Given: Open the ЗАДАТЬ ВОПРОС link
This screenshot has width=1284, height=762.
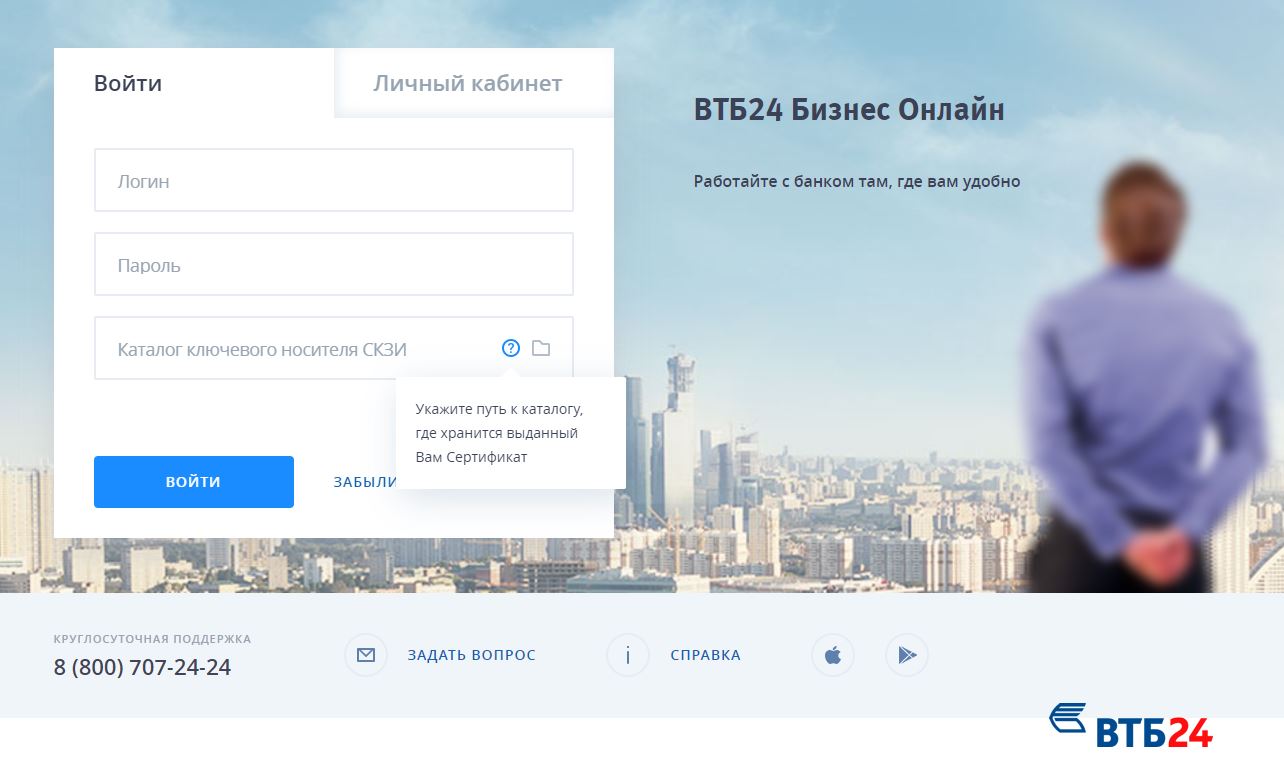Looking at the screenshot, I should 471,656.
